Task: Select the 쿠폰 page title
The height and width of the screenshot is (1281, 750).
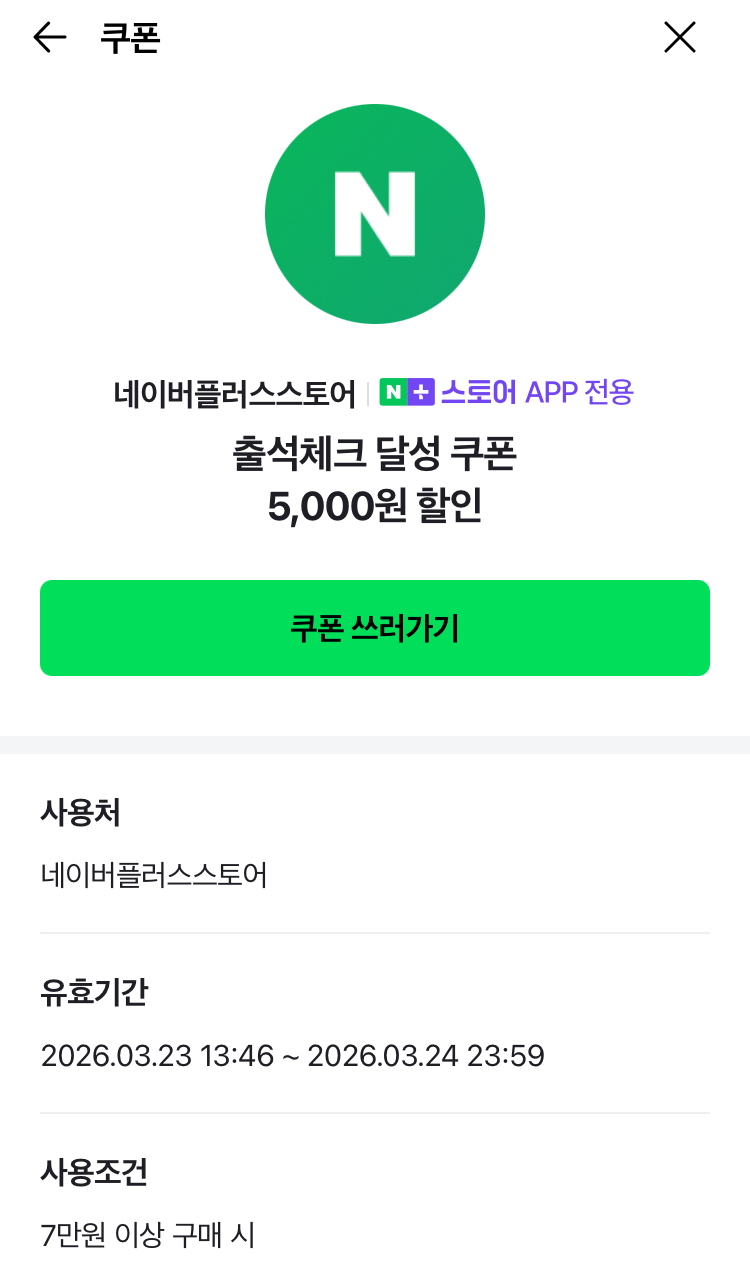Action: tap(130, 38)
